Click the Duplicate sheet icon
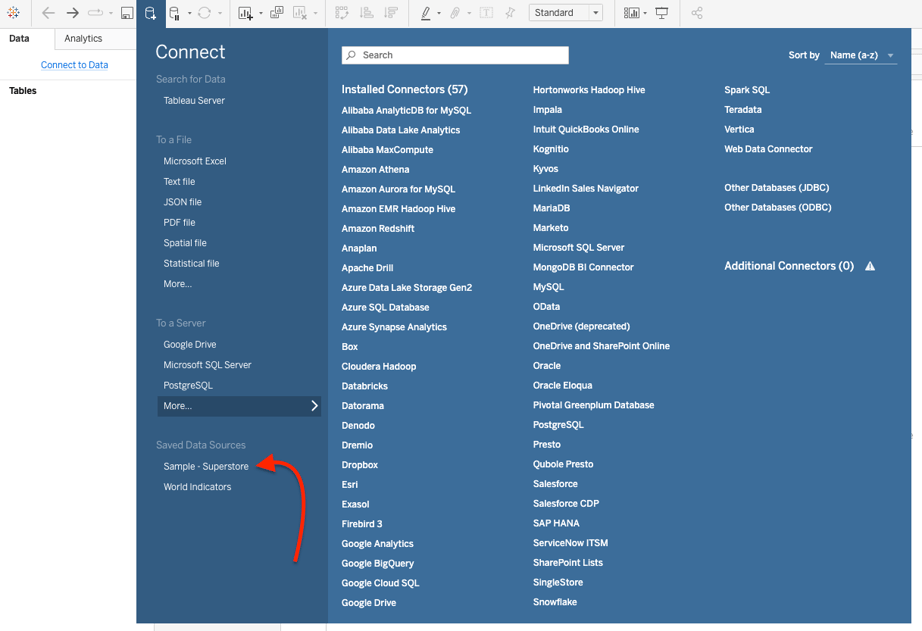Image resolution: width=922 pixels, height=631 pixels. (277, 13)
